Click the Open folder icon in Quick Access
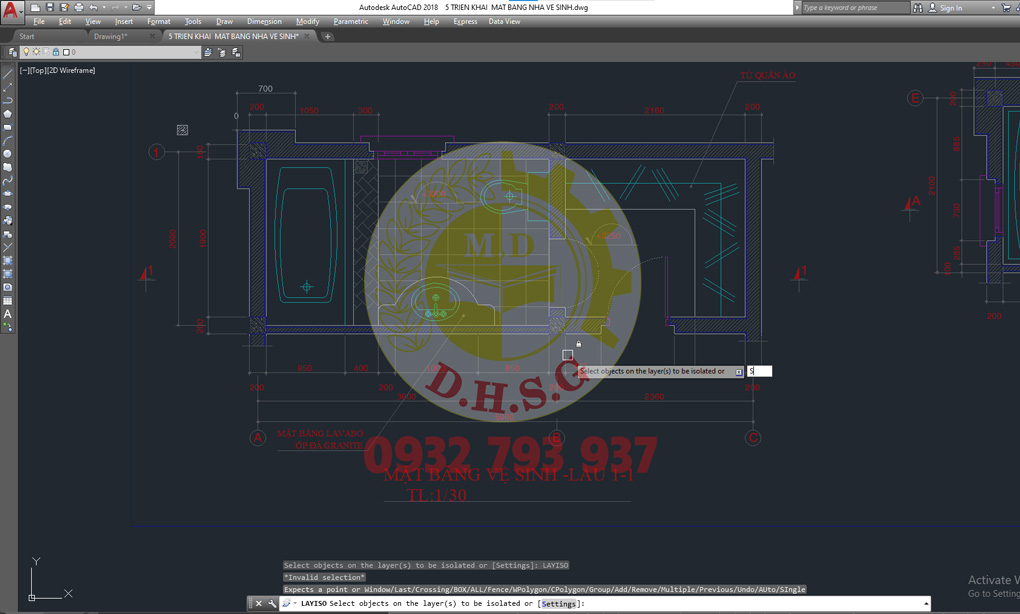1020x614 pixels. 136,8
